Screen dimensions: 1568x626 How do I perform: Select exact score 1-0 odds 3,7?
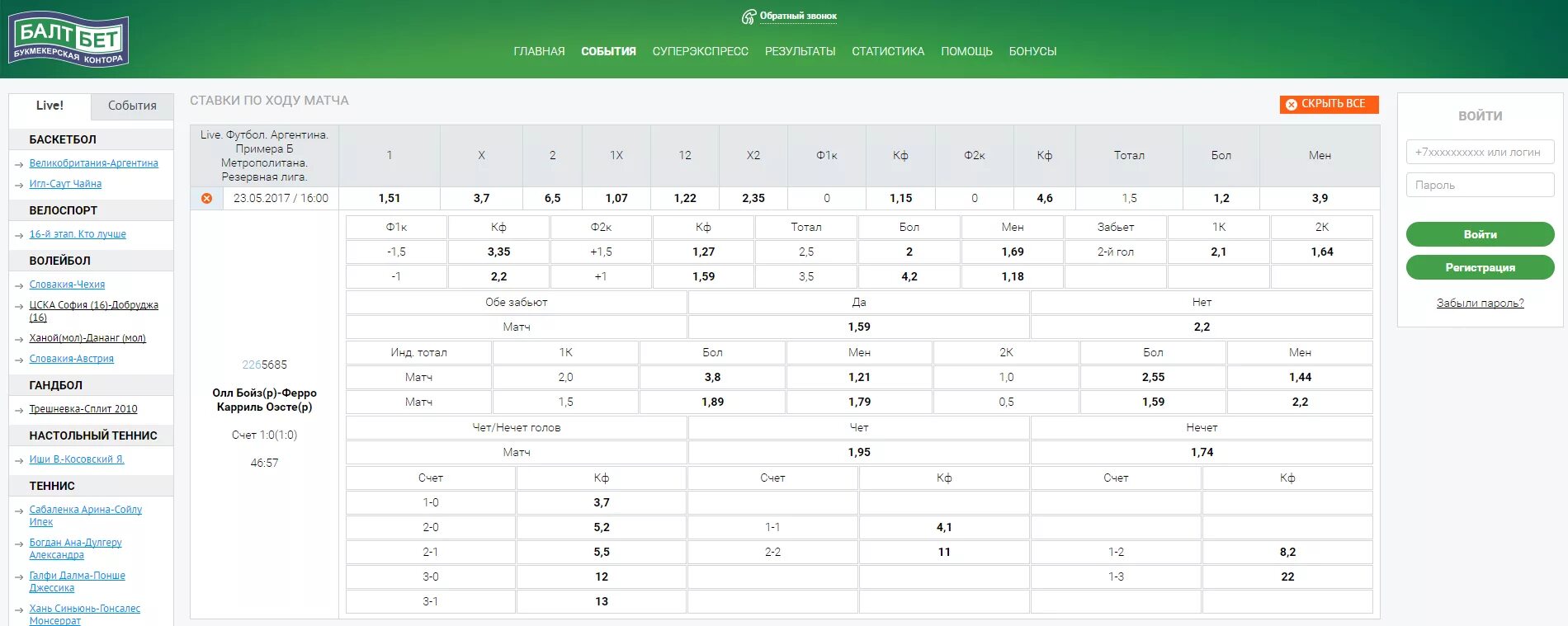coord(601,502)
